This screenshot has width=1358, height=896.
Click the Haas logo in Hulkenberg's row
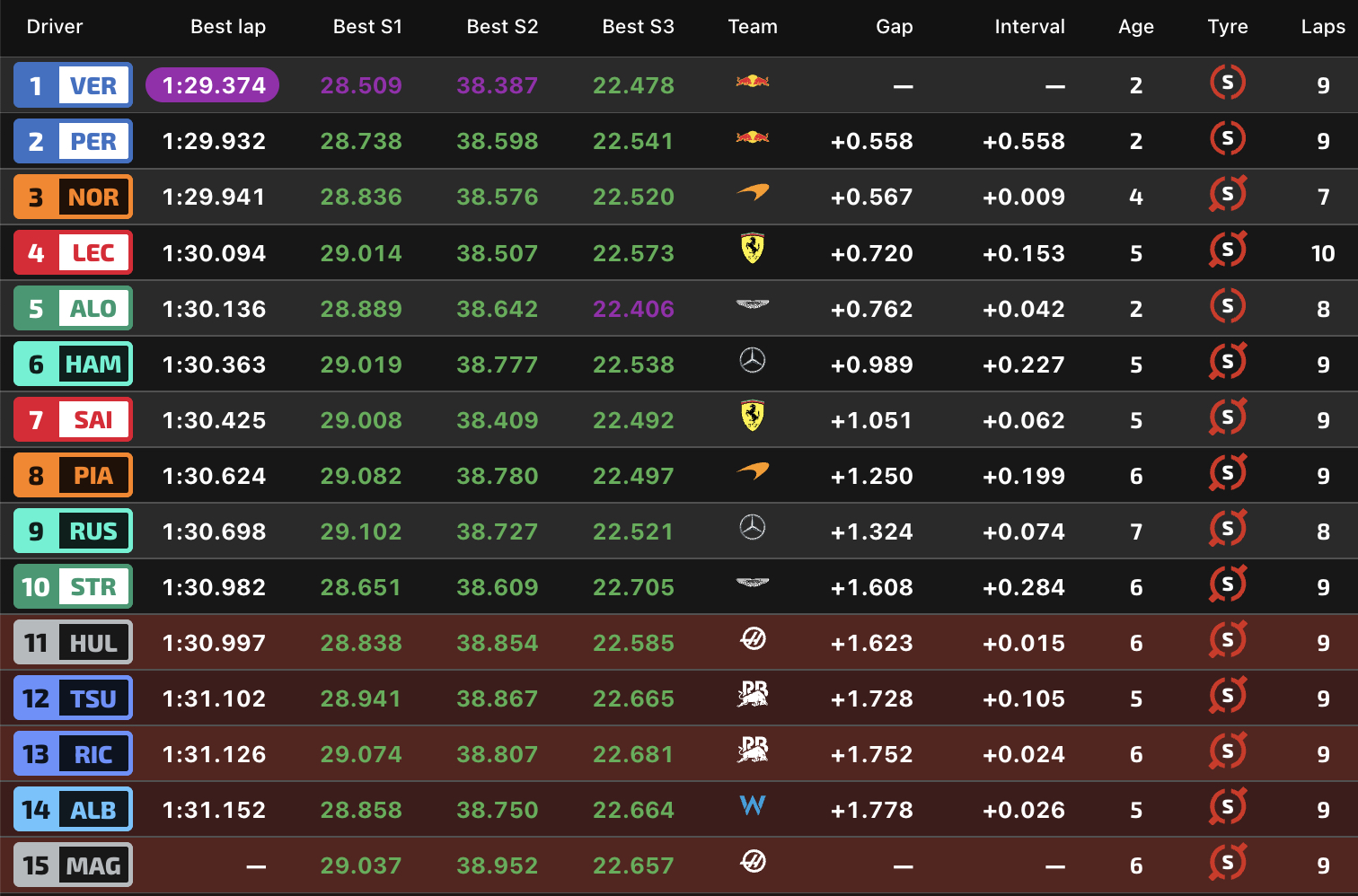pyautogui.click(x=752, y=639)
